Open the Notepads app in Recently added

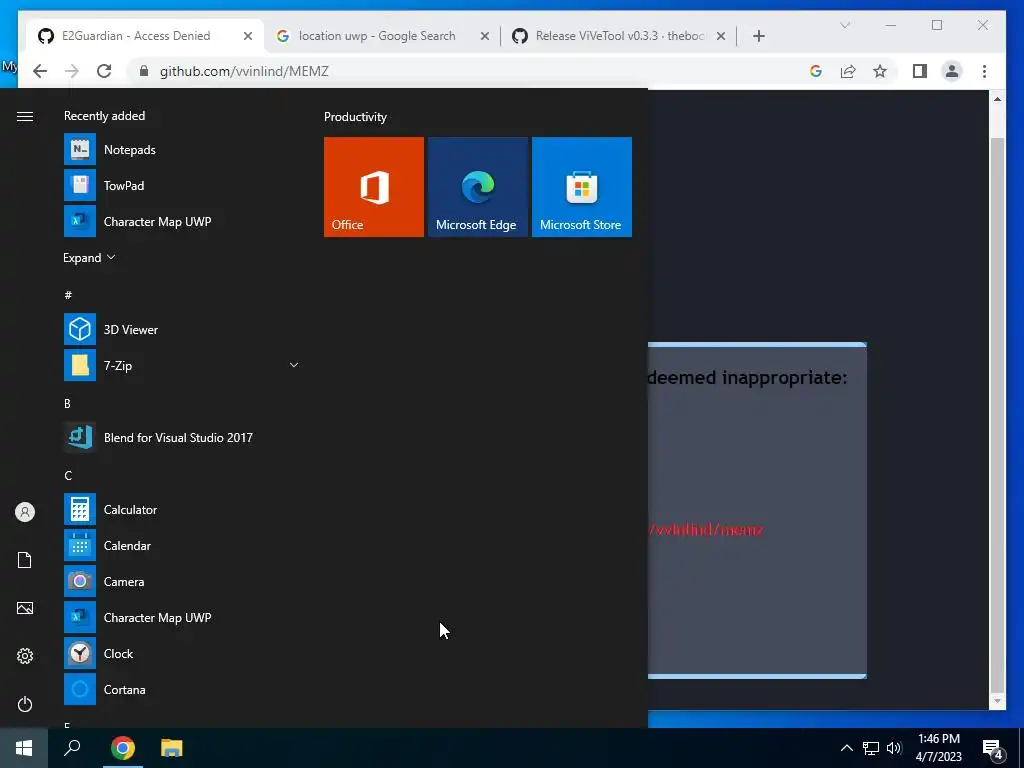(182, 150)
